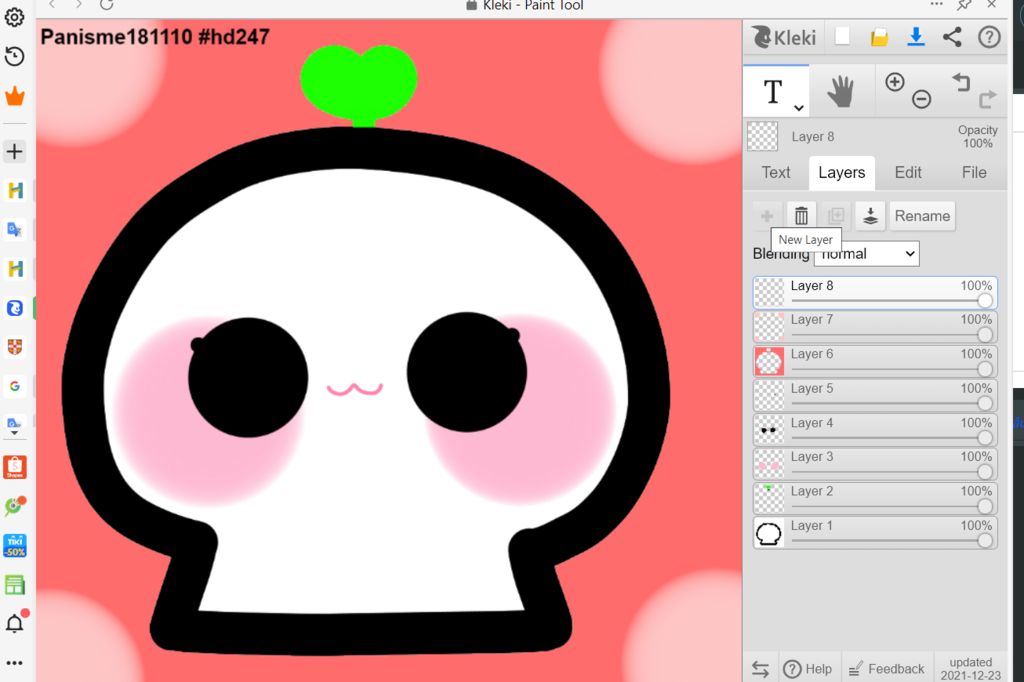Select Layer 6 in the layer list

[875, 361]
